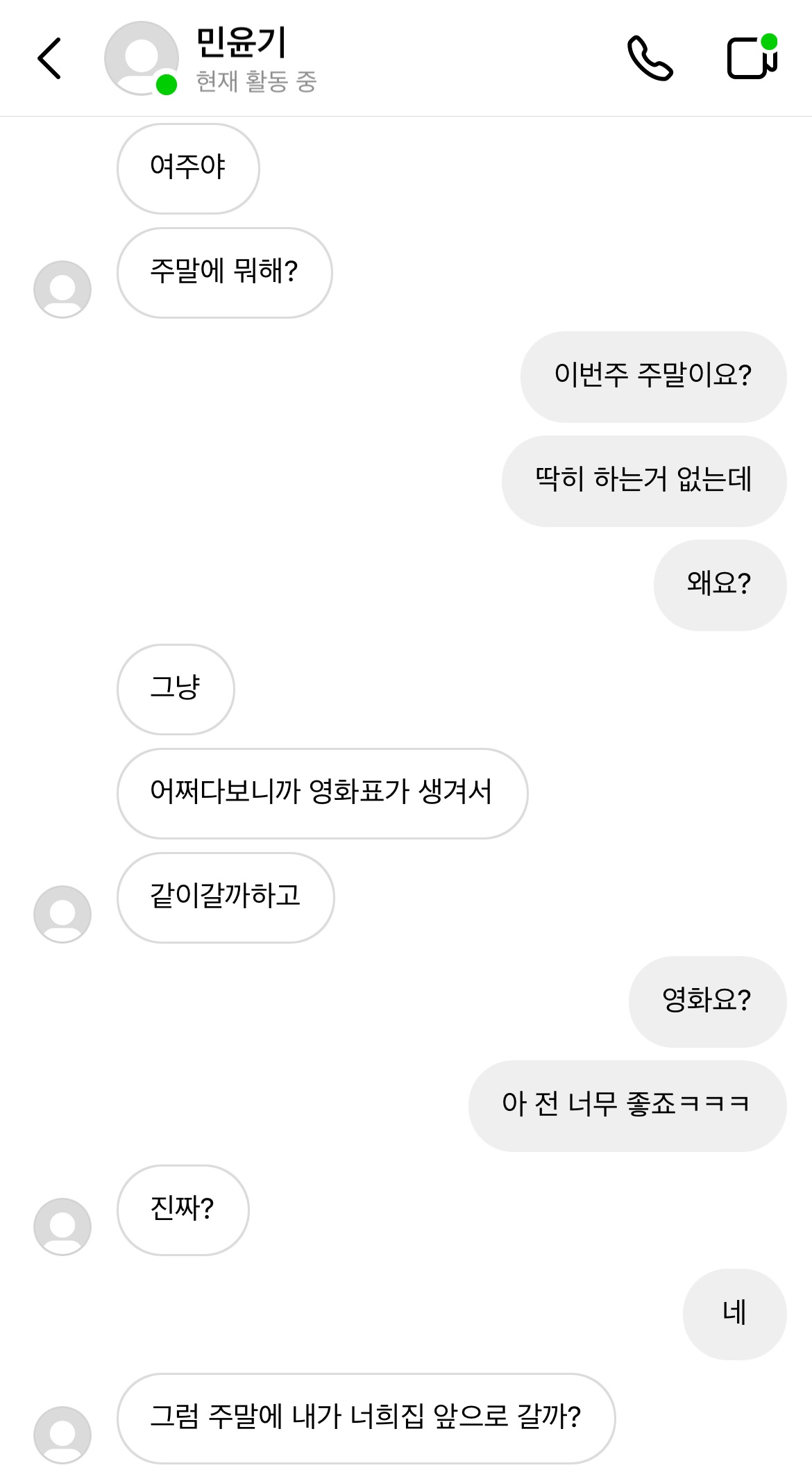Tap the avatar beside '진짜?'
This screenshot has width=812, height=1470.
62,1226
